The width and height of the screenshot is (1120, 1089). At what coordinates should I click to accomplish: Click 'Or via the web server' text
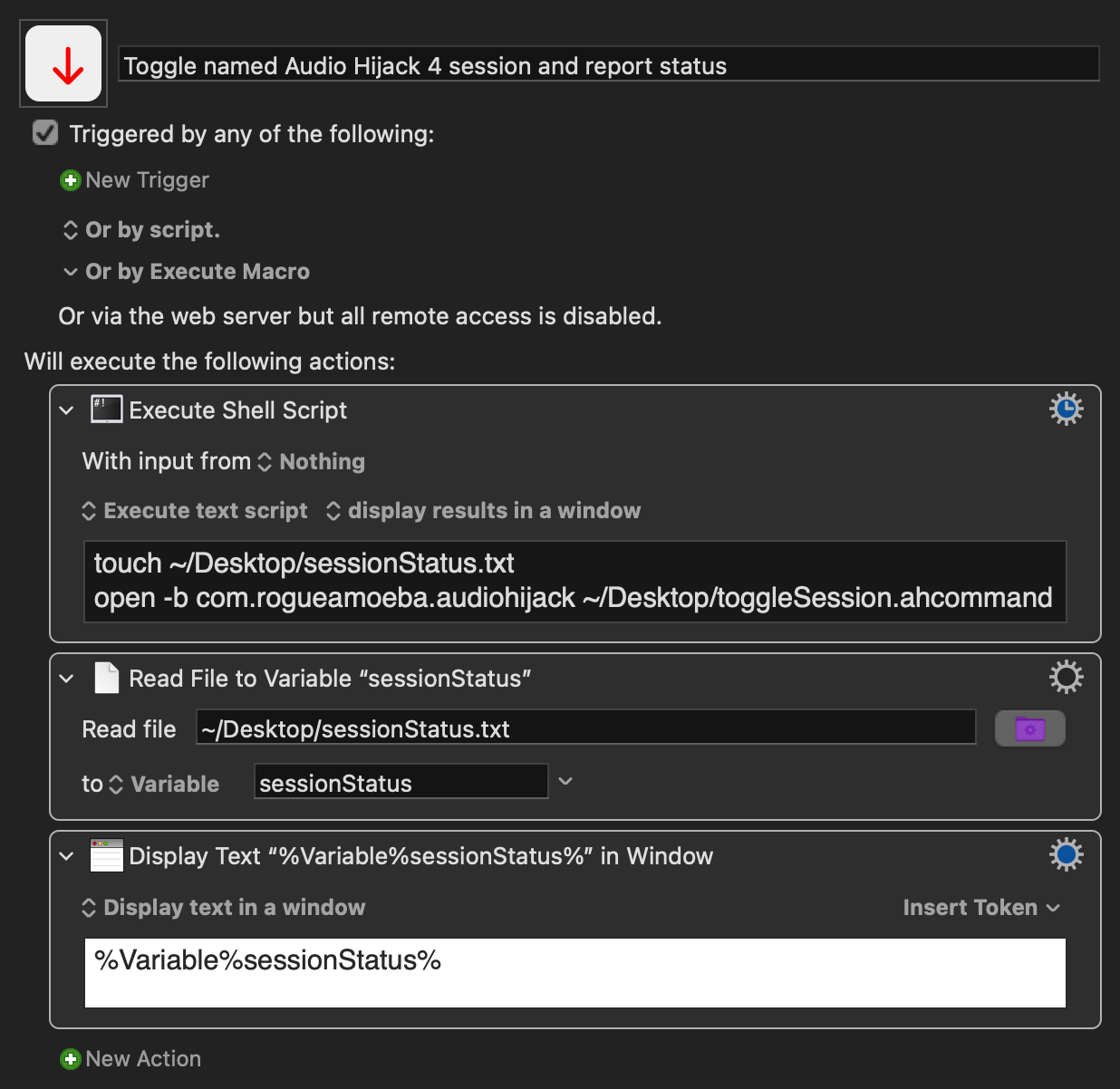[x=360, y=316]
